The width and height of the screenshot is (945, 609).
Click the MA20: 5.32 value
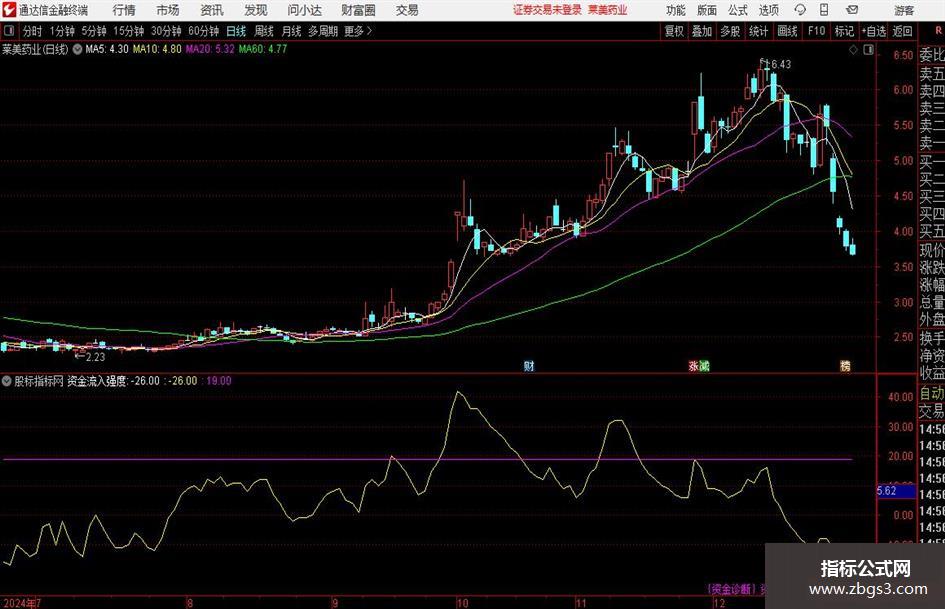[210, 49]
